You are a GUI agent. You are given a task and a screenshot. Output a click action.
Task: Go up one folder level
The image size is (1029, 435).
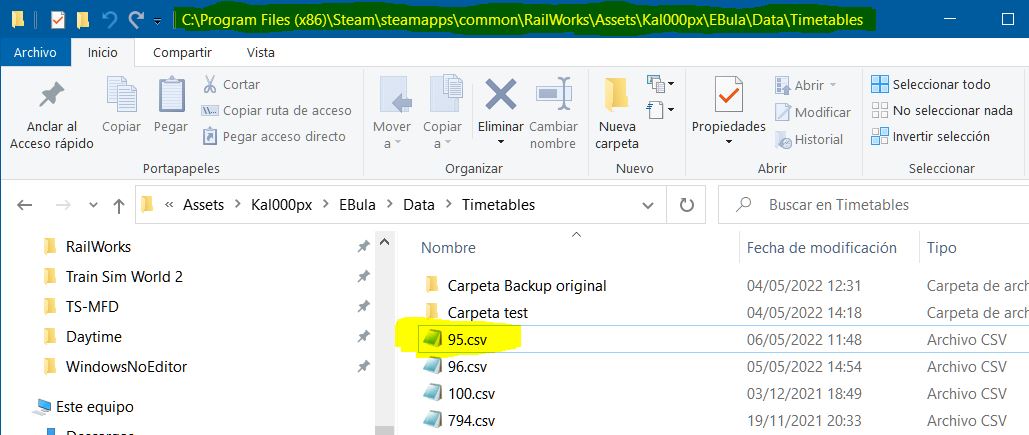pos(119,205)
